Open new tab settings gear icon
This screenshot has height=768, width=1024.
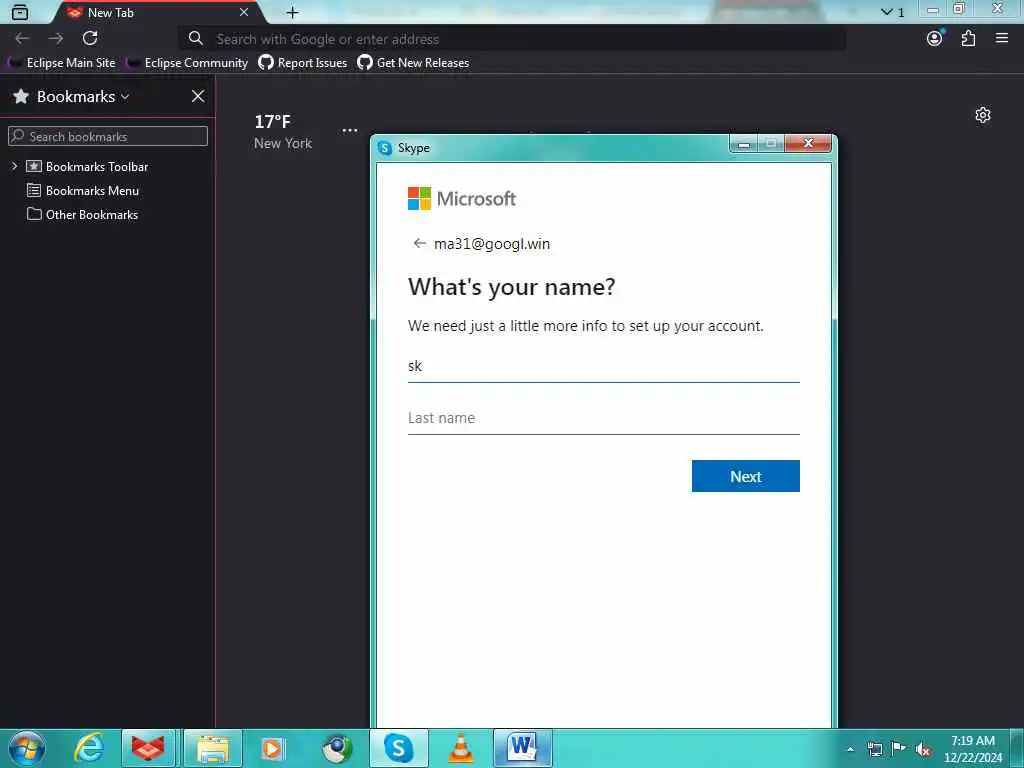[x=983, y=116]
